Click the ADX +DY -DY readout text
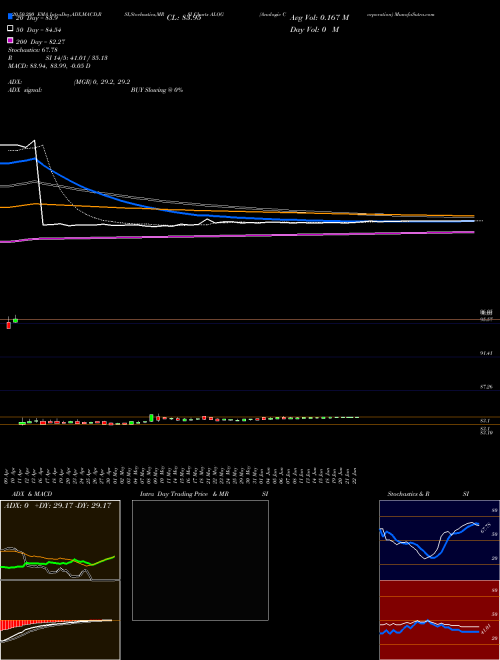The width and height of the screenshot is (500, 660). (57, 505)
